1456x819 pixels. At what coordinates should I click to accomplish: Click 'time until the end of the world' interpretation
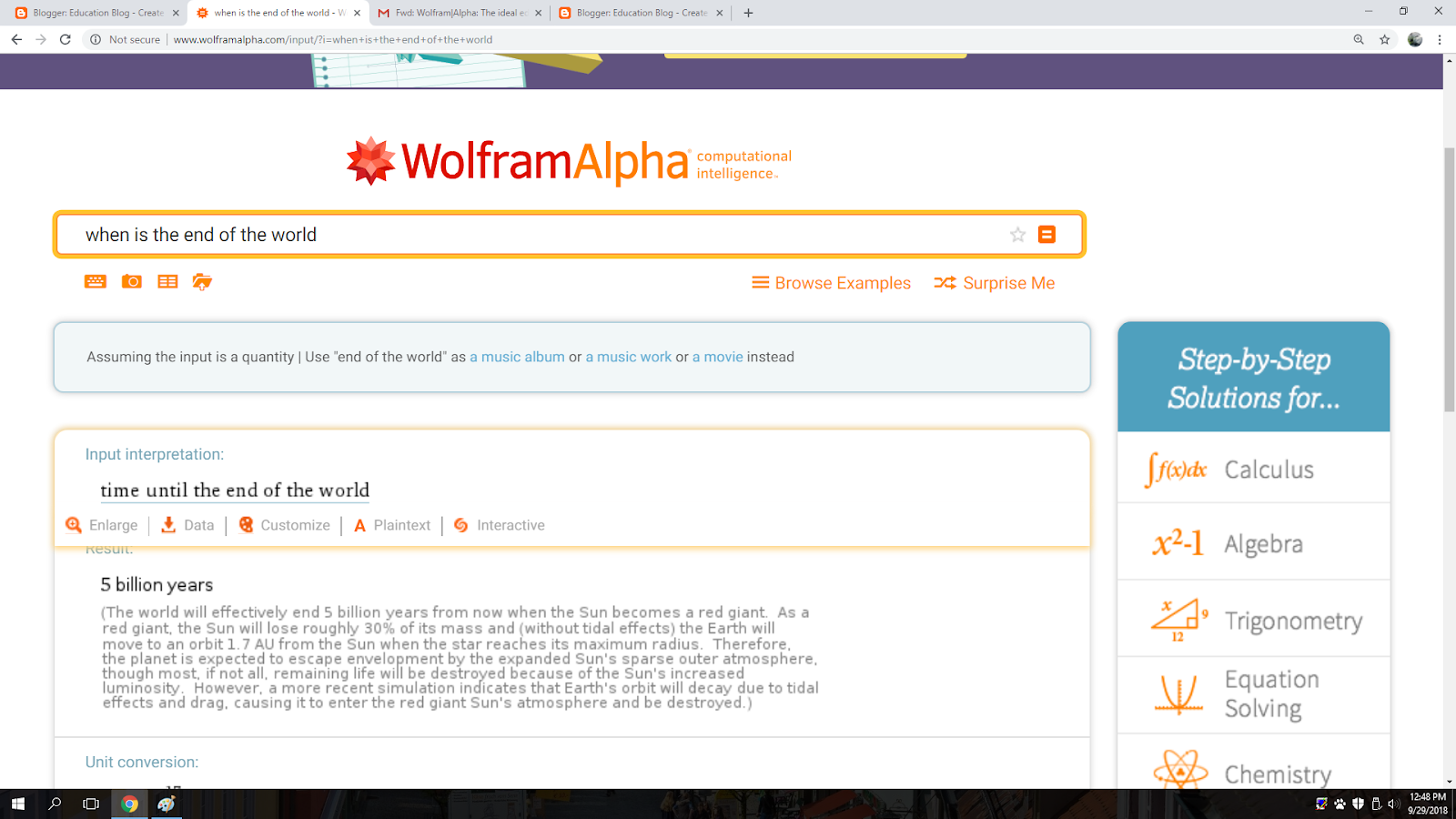tap(235, 490)
